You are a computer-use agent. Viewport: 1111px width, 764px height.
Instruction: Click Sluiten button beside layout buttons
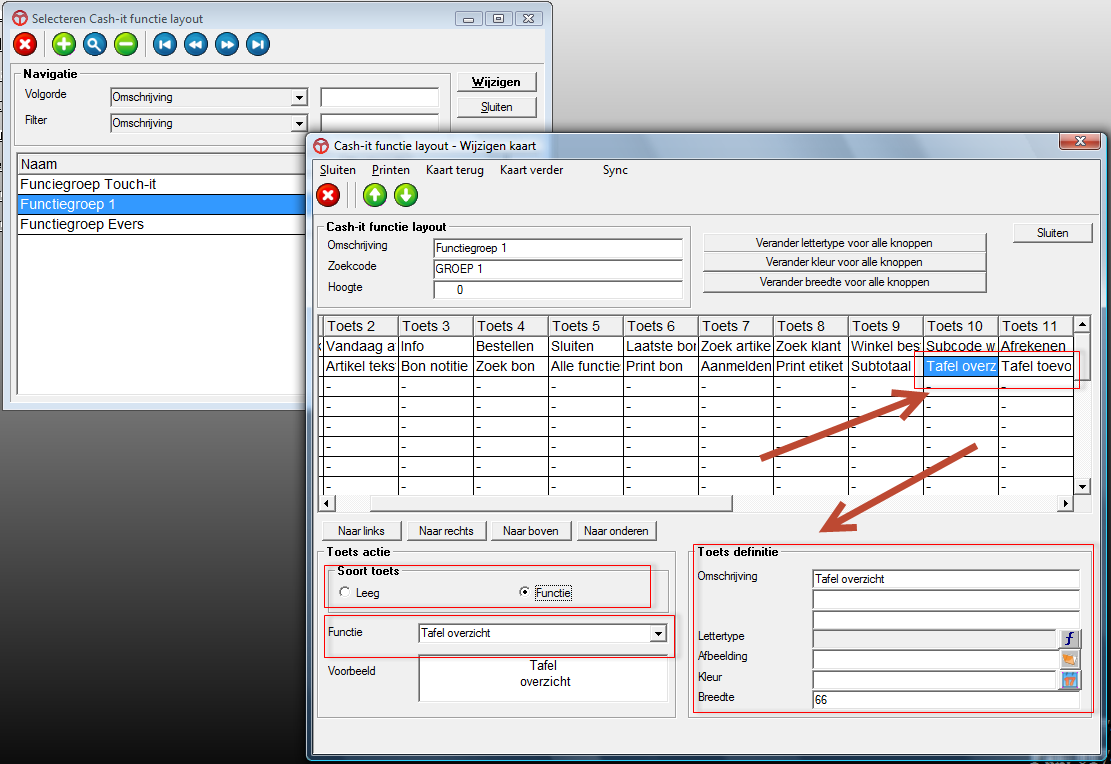click(1052, 233)
